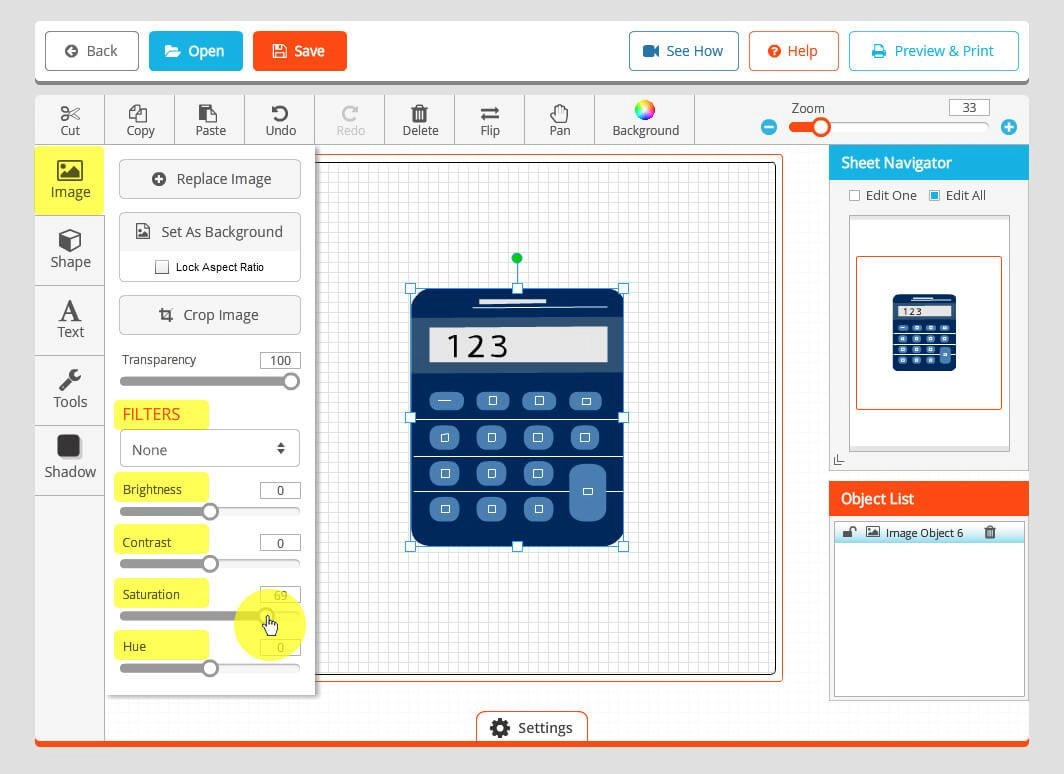
Task: Delete the selected object with trash icon
Action: 420,119
